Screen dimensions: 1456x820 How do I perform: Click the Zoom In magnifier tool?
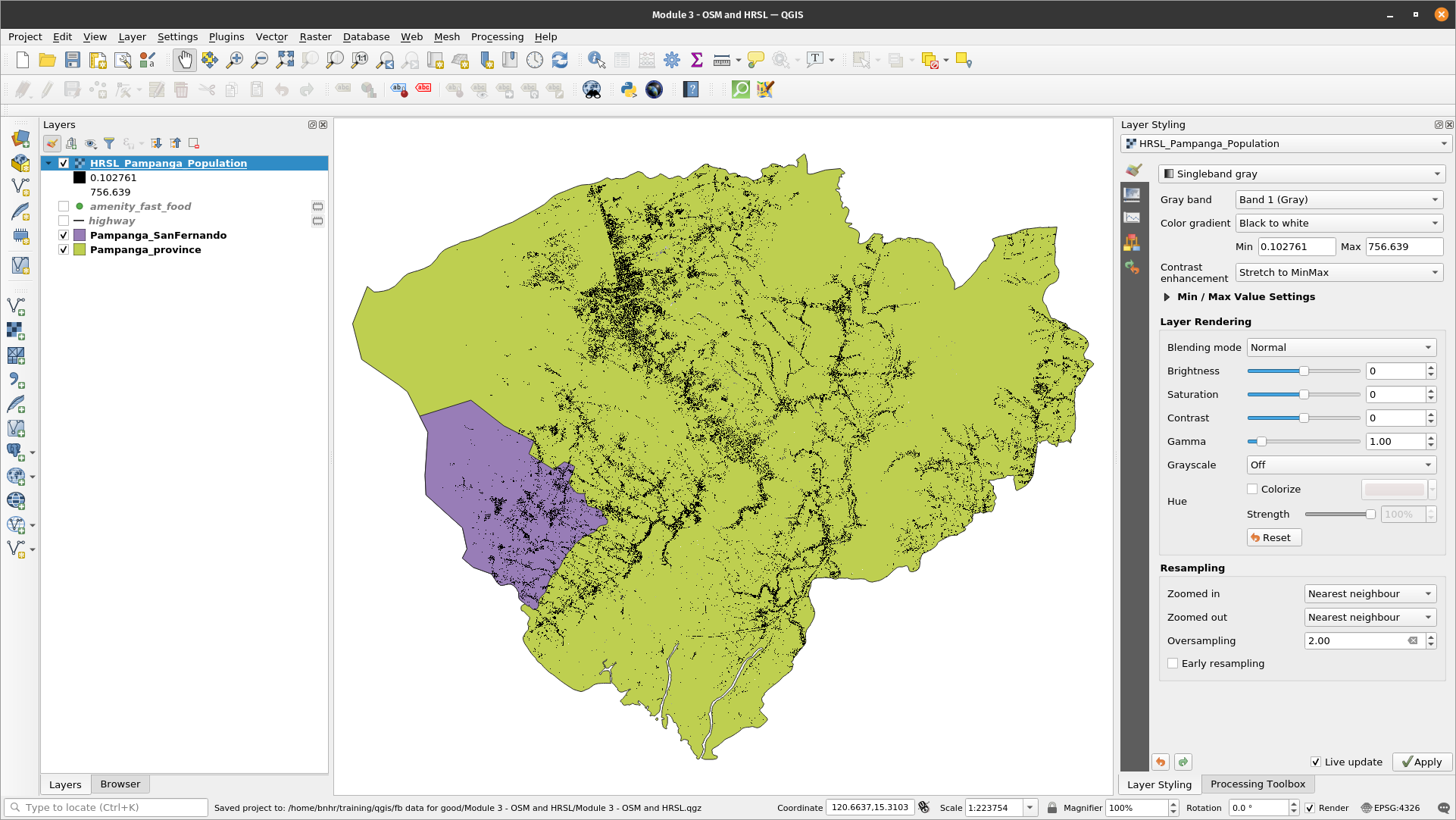tap(235, 60)
